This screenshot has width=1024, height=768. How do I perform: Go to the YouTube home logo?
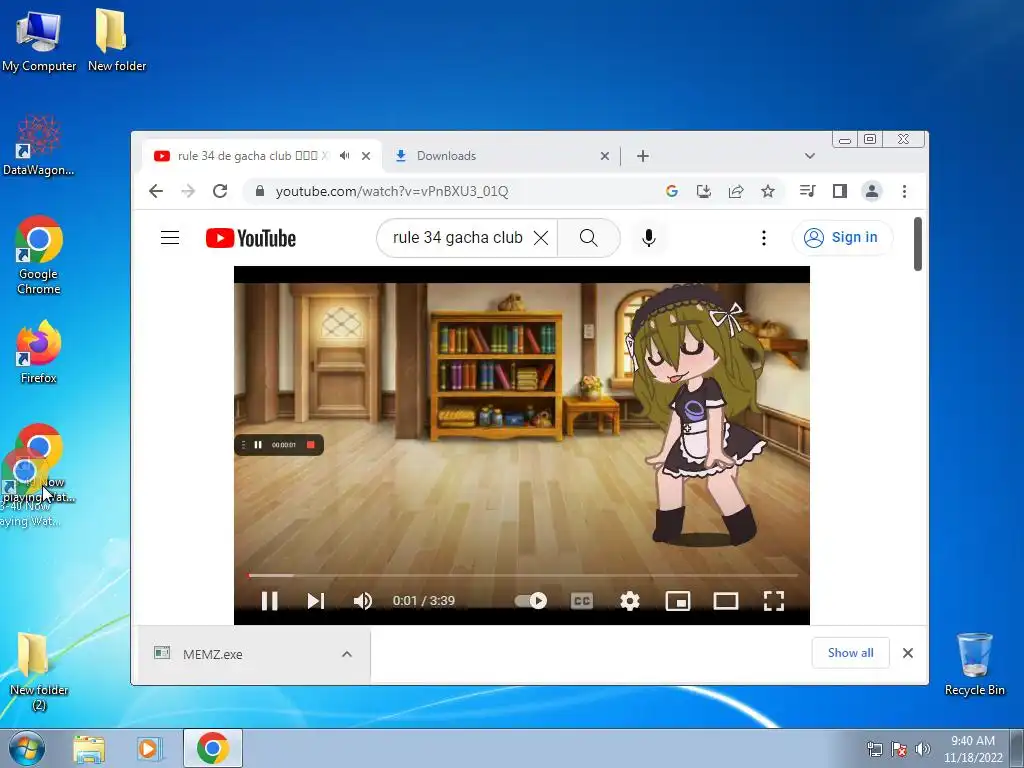point(251,238)
